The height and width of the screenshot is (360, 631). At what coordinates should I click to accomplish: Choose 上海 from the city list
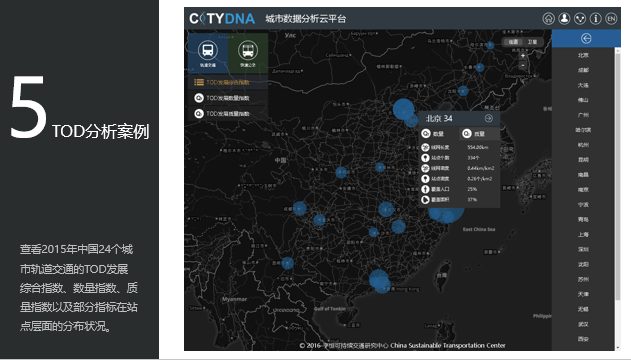coord(583,235)
